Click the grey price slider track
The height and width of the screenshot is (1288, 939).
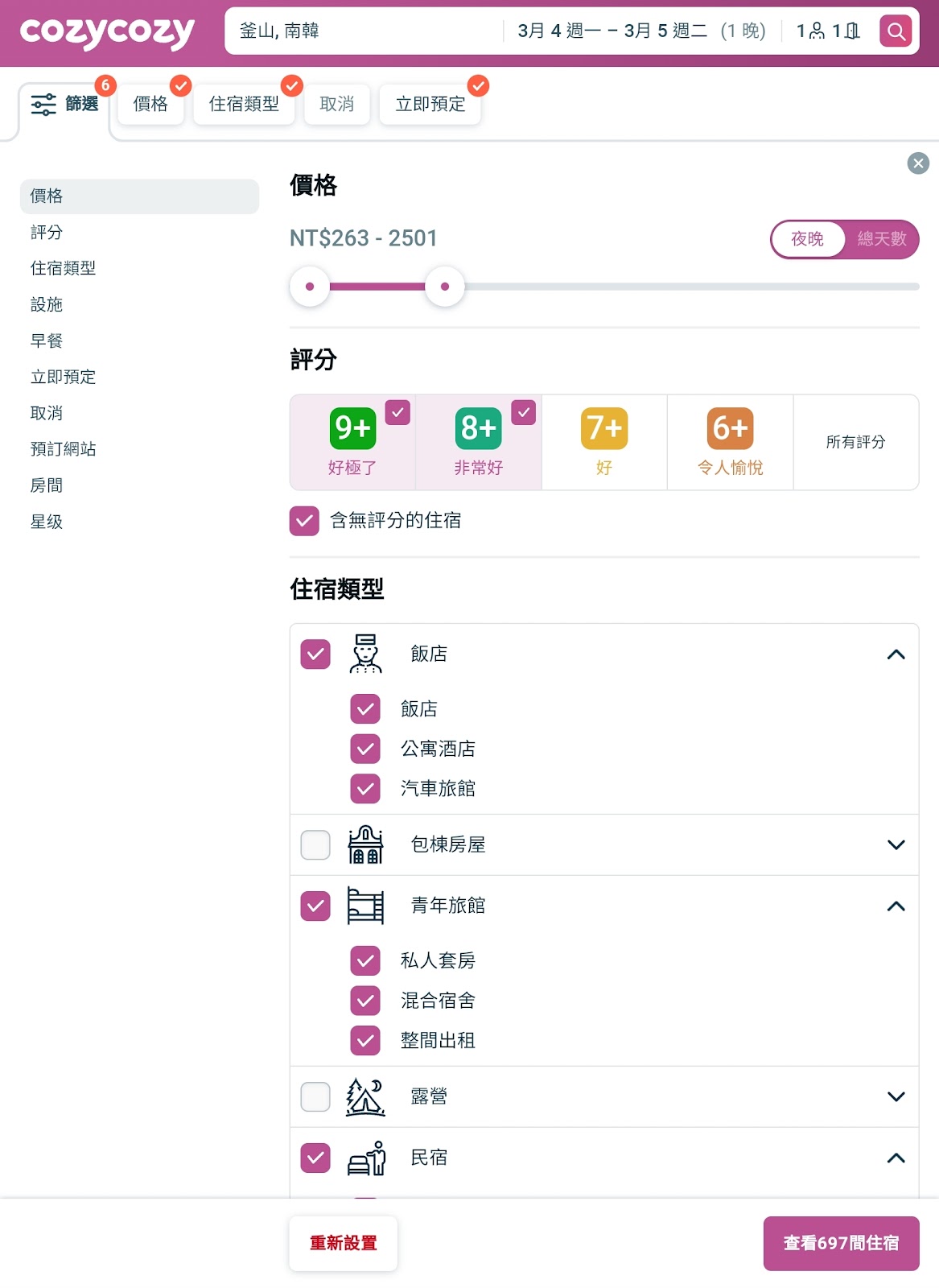(692, 287)
